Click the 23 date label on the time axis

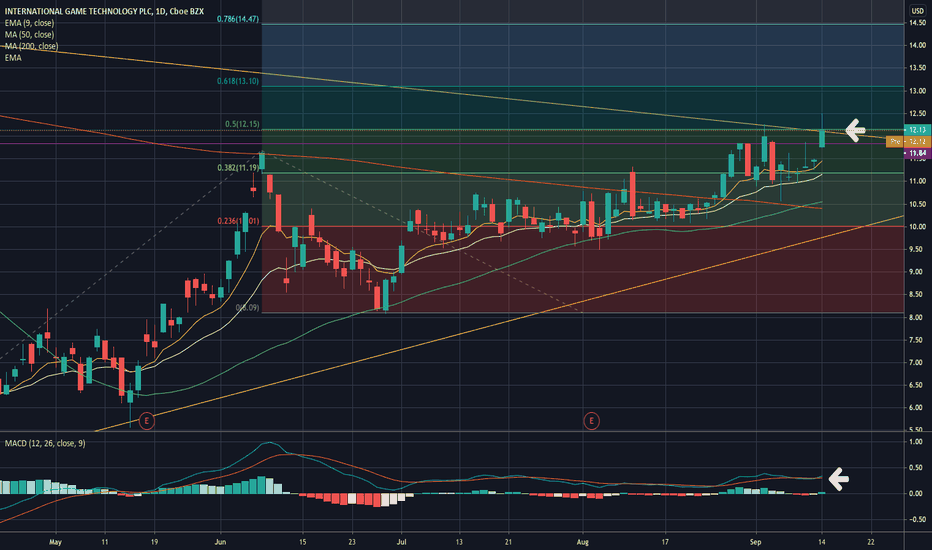[352, 542]
